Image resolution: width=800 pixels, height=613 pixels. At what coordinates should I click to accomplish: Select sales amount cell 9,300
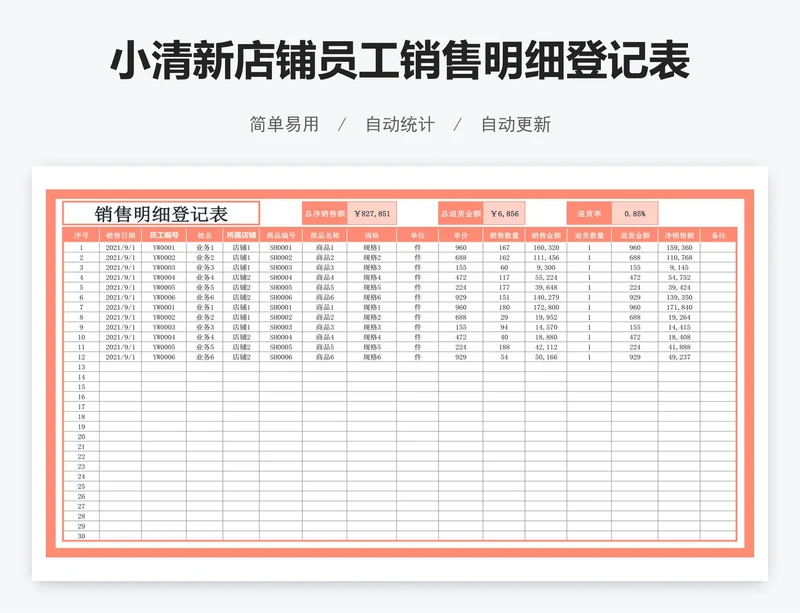[x=546, y=267]
